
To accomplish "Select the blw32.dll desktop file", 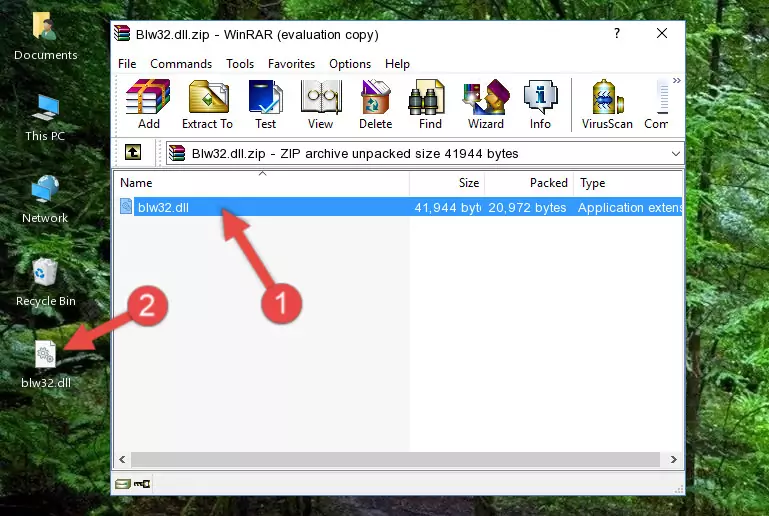I will pyautogui.click(x=46, y=364).
